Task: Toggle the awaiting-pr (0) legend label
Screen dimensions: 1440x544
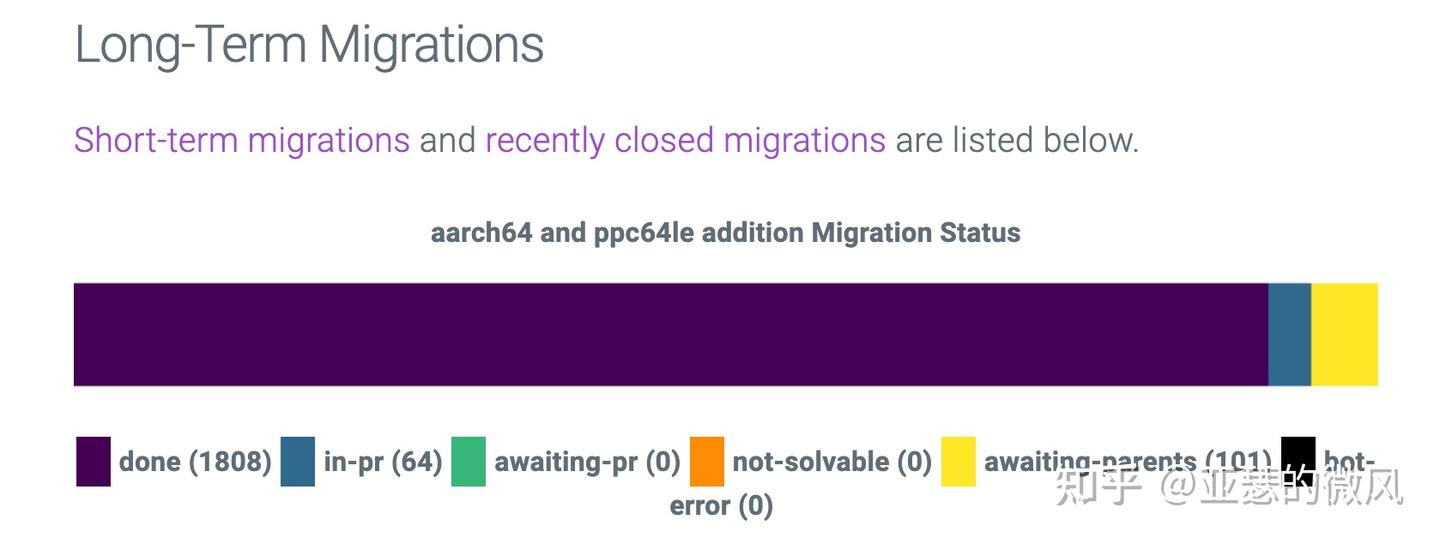Action: click(587, 462)
